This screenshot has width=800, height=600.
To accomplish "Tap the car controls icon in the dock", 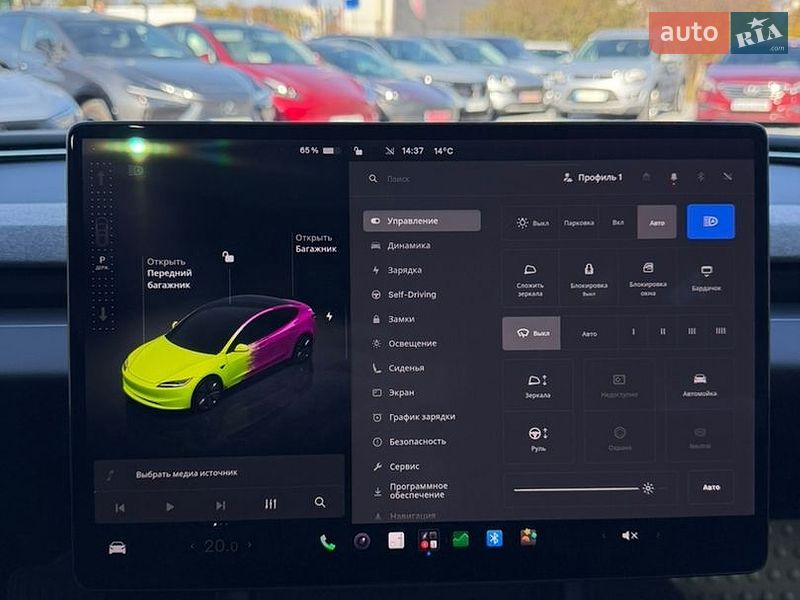I will click(x=117, y=548).
